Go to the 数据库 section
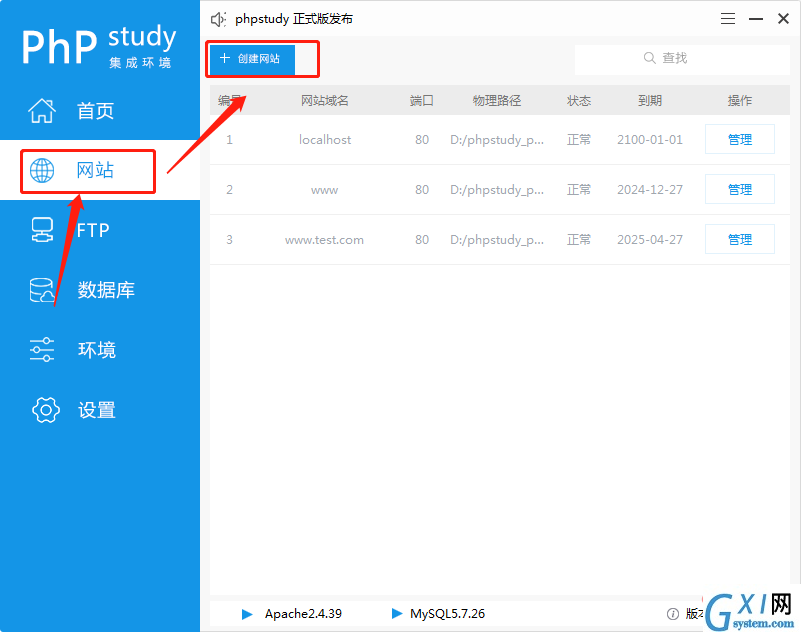Image resolution: width=801 pixels, height=632 pixels. coord(106,290)
